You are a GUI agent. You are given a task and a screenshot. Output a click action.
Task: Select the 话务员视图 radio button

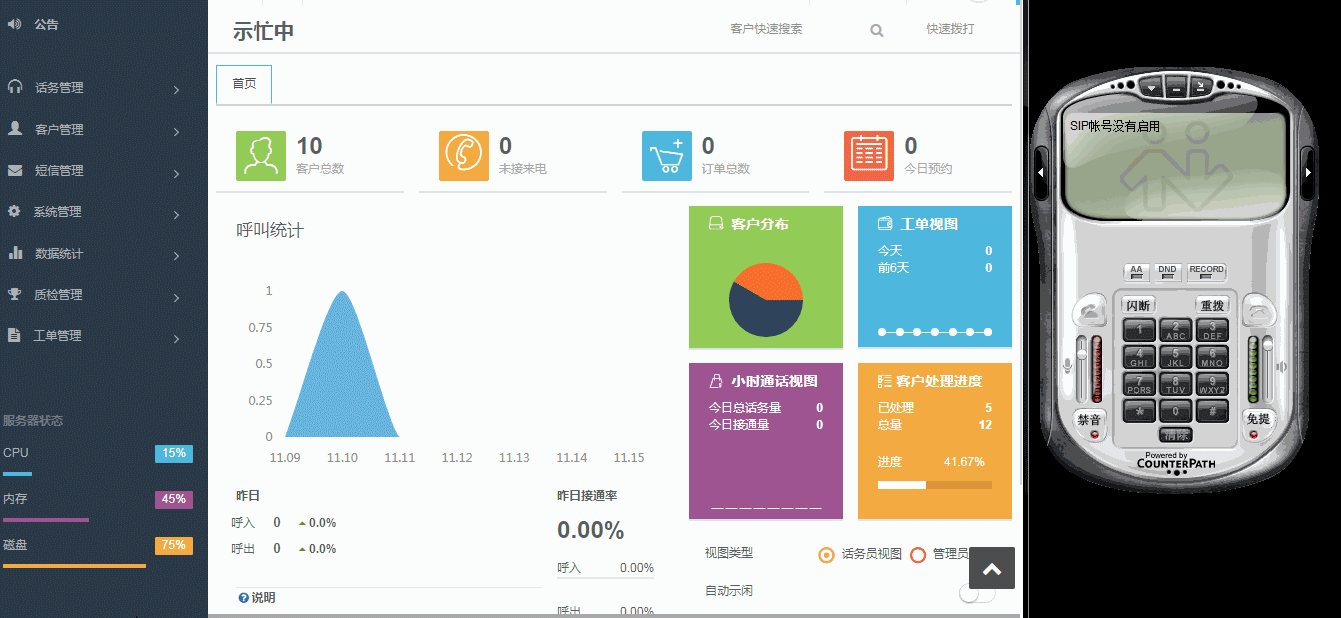click(827, 555)
